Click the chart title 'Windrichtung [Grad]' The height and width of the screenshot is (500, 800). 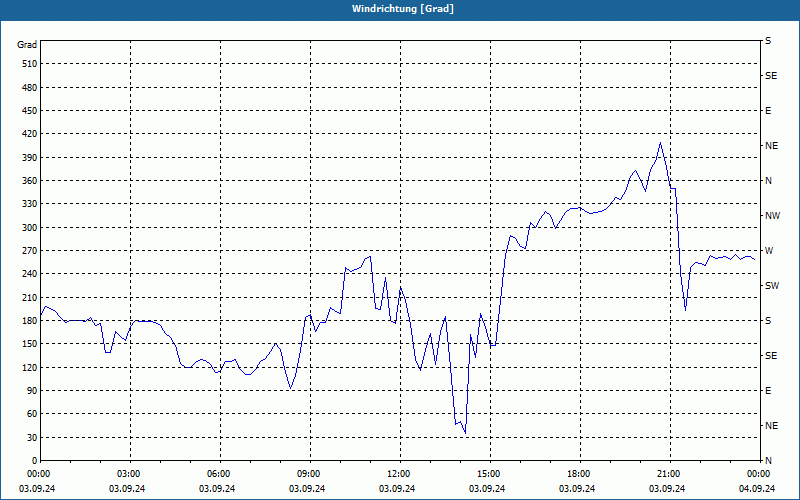click(x=403, y=9)
